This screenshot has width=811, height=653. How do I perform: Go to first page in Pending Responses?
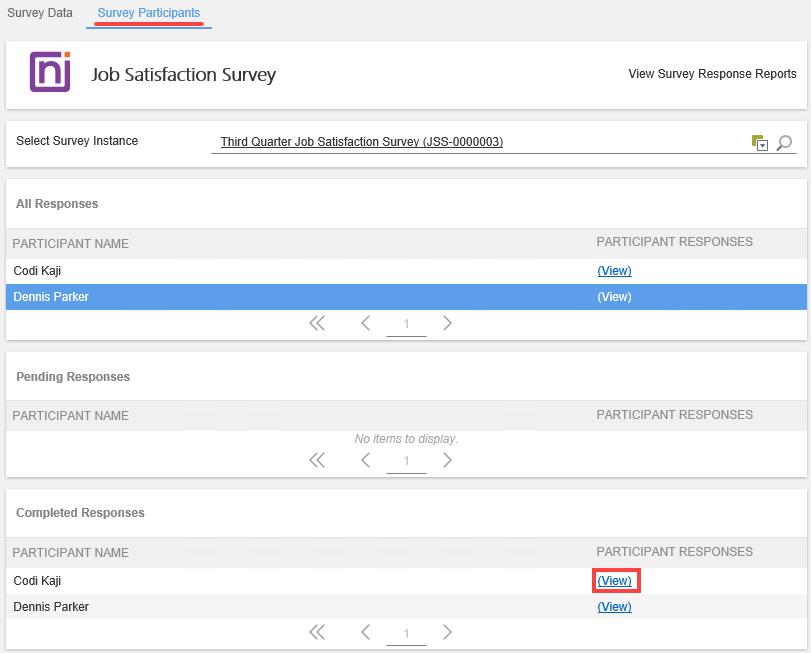tap(317, 460)
